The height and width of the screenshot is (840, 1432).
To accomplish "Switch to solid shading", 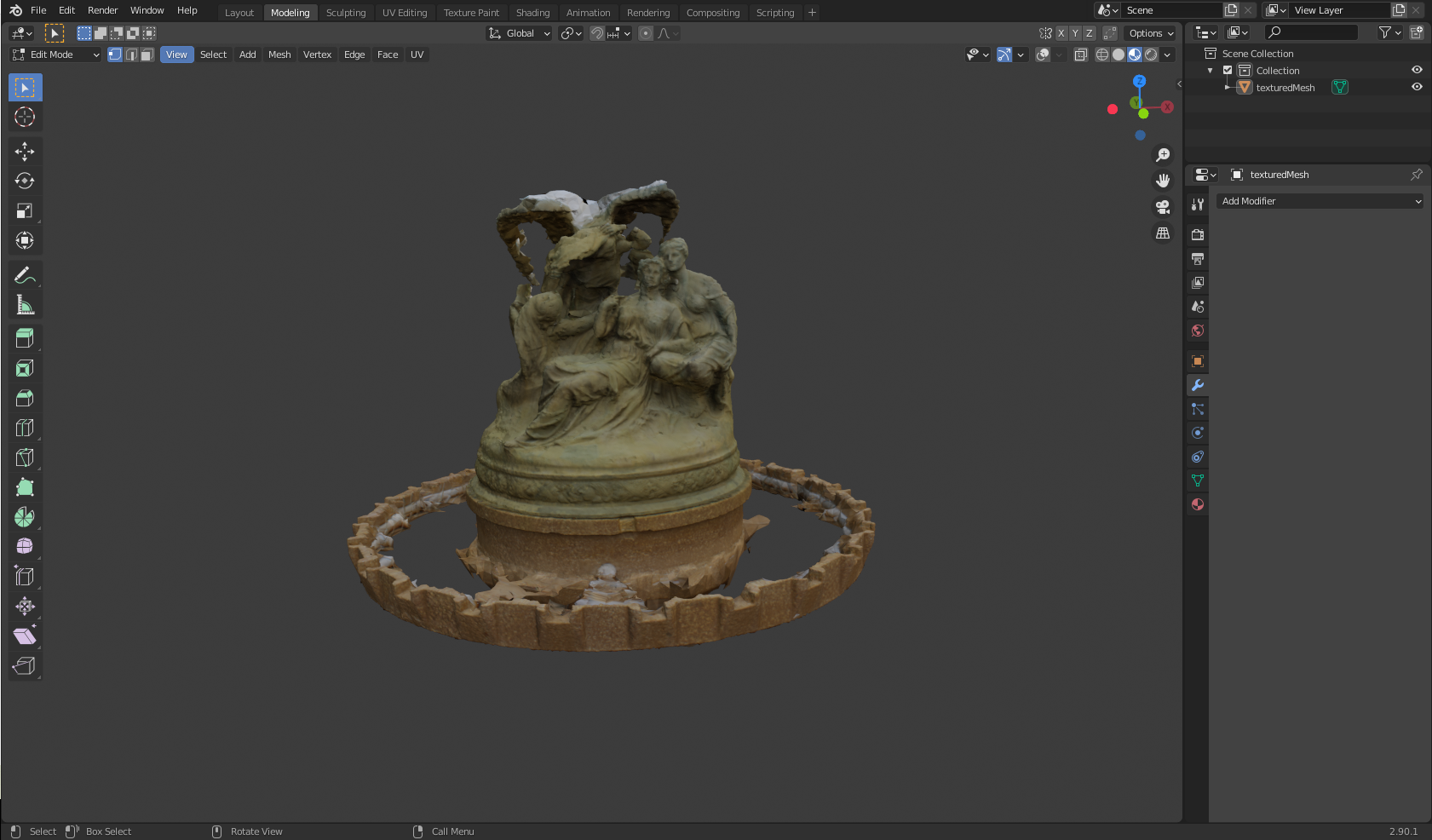I will [x=1119, y=55].
